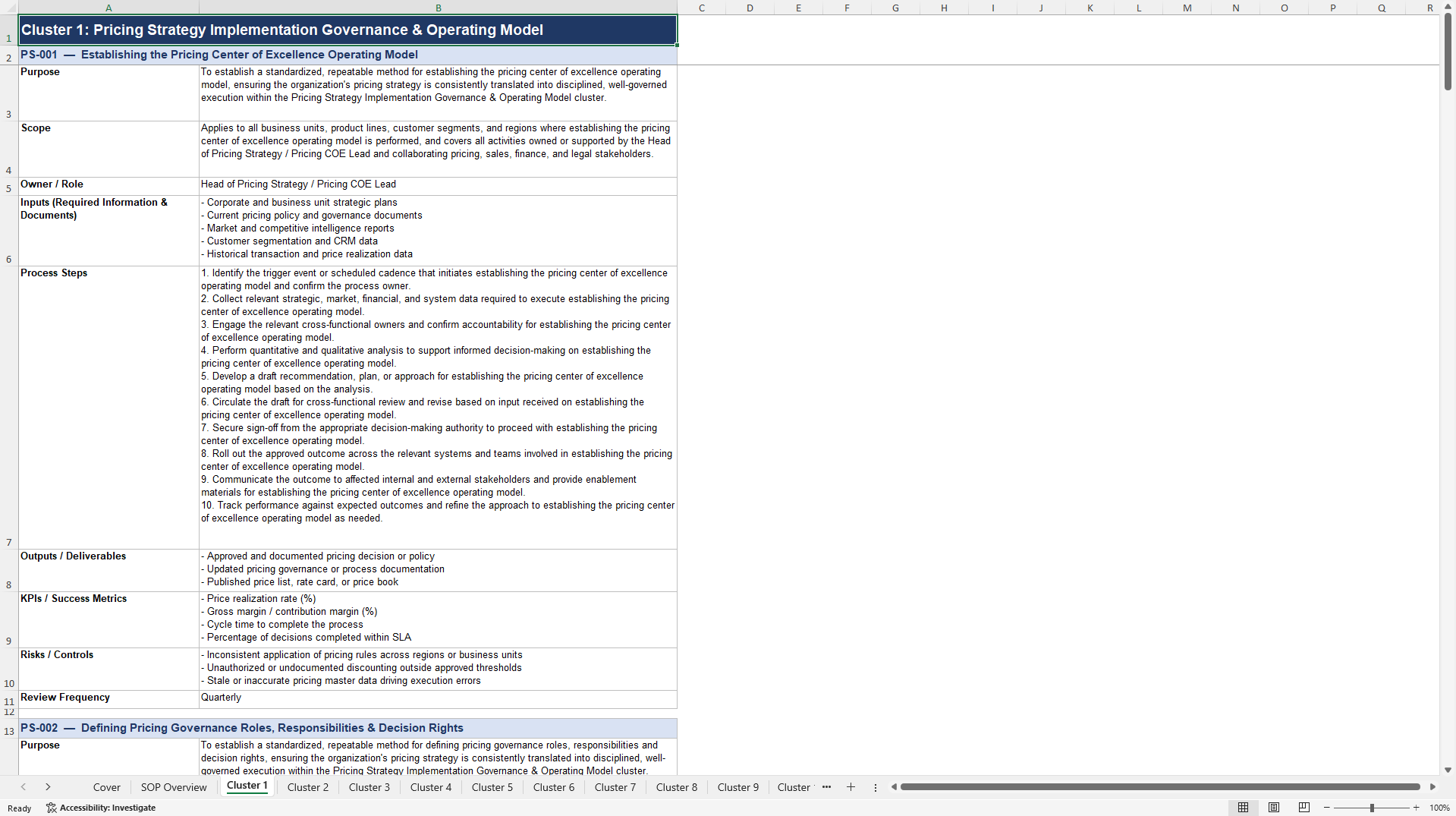The height and width of the screenshot is (816, 1456).
Task: Select 'Head of Pricing Strategy / Pricing COE Lead' cell
Action: pos(438,186)
